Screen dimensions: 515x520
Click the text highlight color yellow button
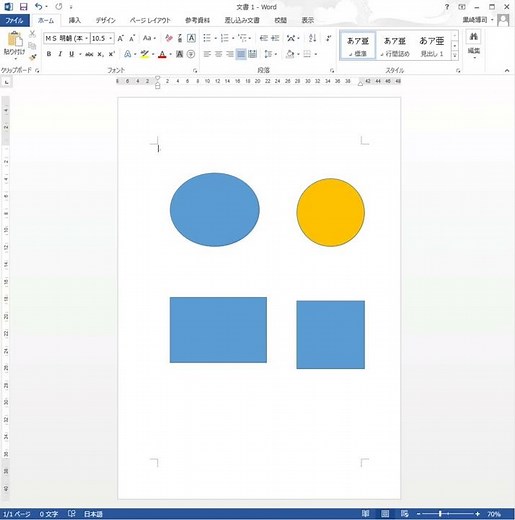(x=144, y=54)
